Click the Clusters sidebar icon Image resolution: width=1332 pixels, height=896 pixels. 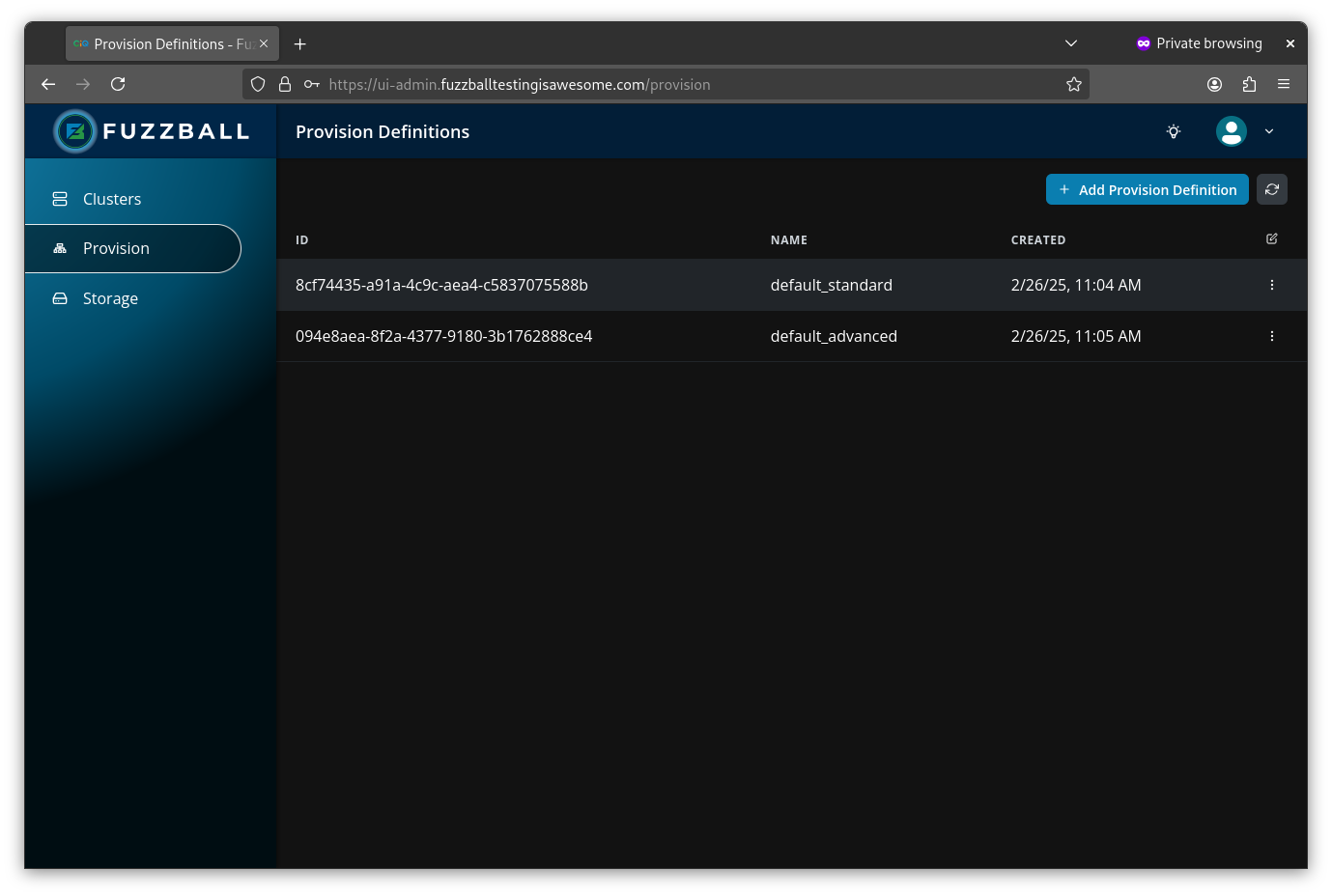[60, 199]
